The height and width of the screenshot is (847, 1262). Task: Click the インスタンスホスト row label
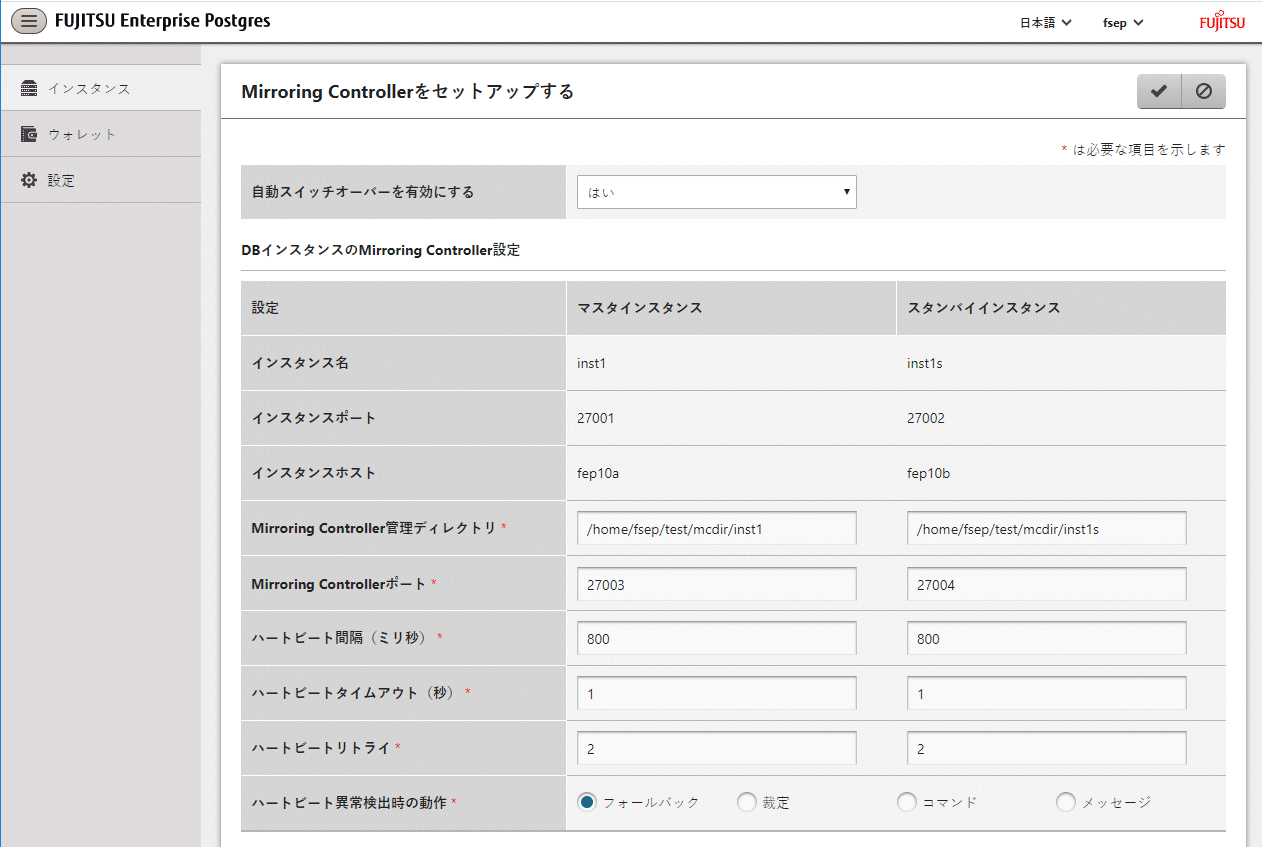[314, 473]
